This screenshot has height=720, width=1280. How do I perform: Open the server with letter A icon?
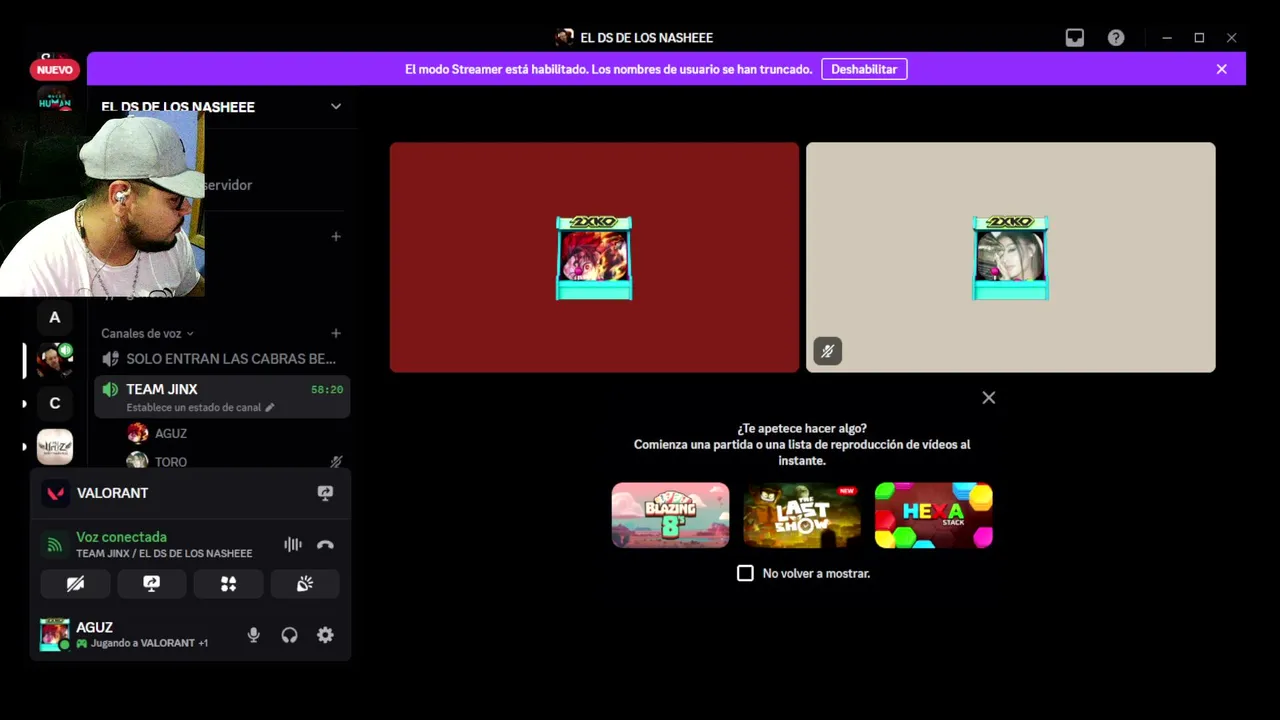click(x=55, y=317)
